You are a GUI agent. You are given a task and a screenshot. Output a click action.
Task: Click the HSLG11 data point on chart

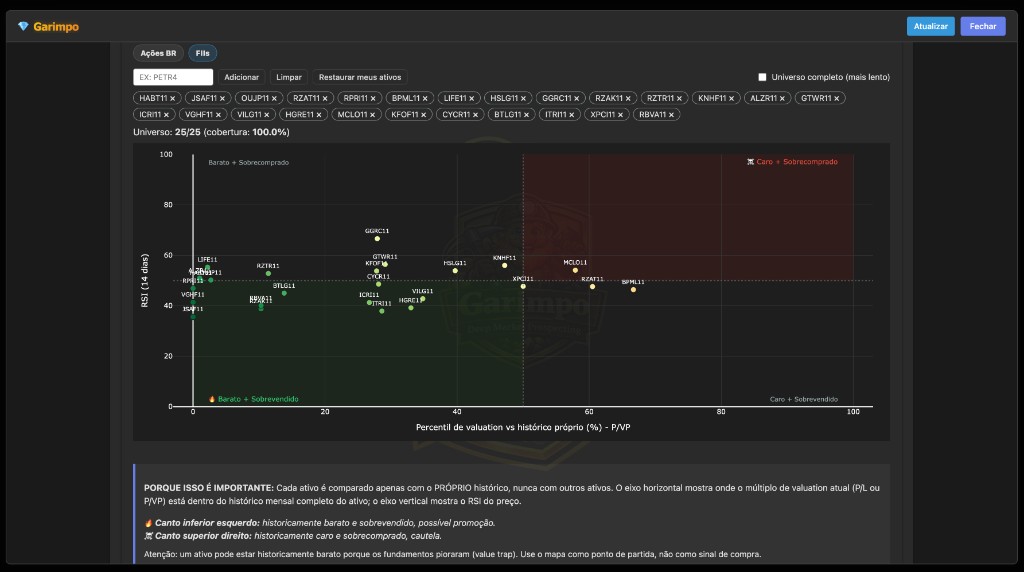point(455,271)
